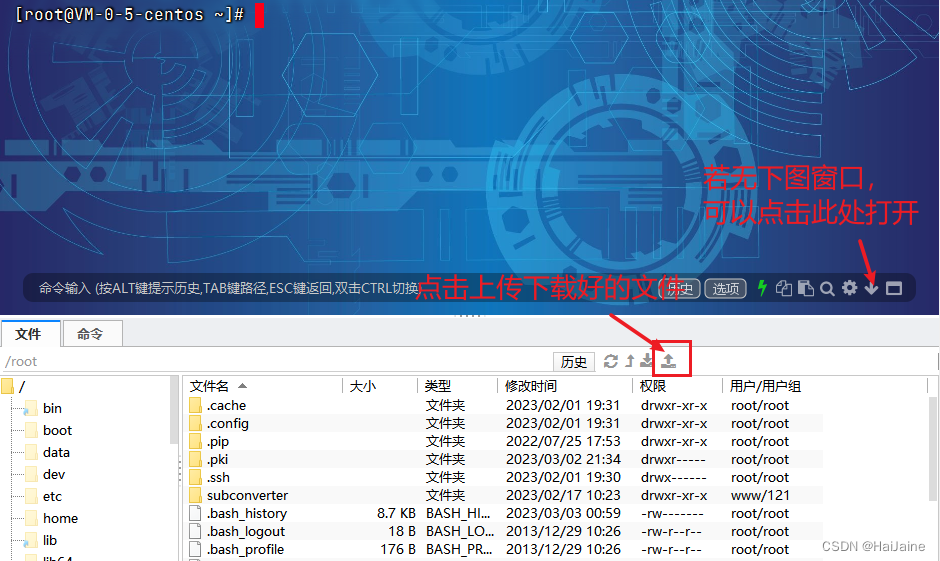Select lib folder in directory tree
The image size is (940, 561).
click(x=50, y=540)
